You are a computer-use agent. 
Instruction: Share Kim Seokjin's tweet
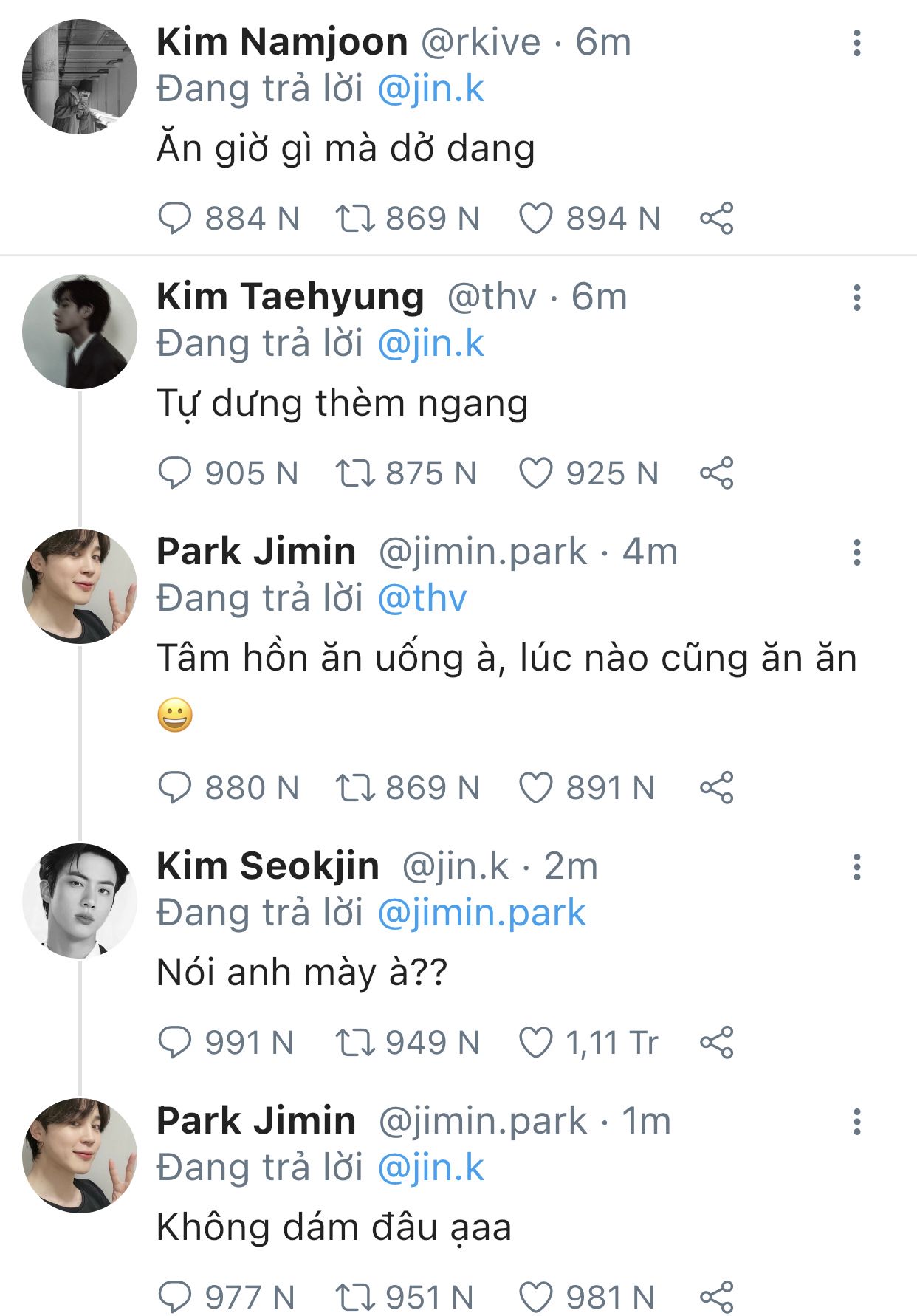[x=716, y=1043]
